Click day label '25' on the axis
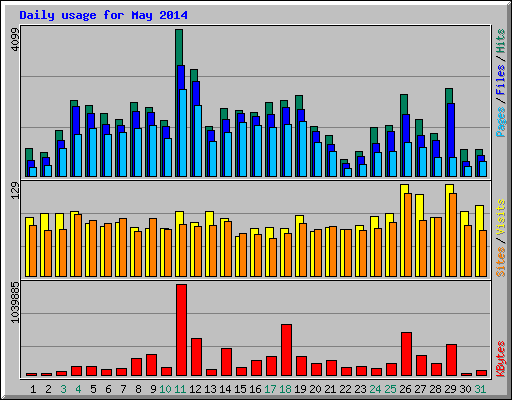The height and width of the screenshot is (400, 512). 390,389
